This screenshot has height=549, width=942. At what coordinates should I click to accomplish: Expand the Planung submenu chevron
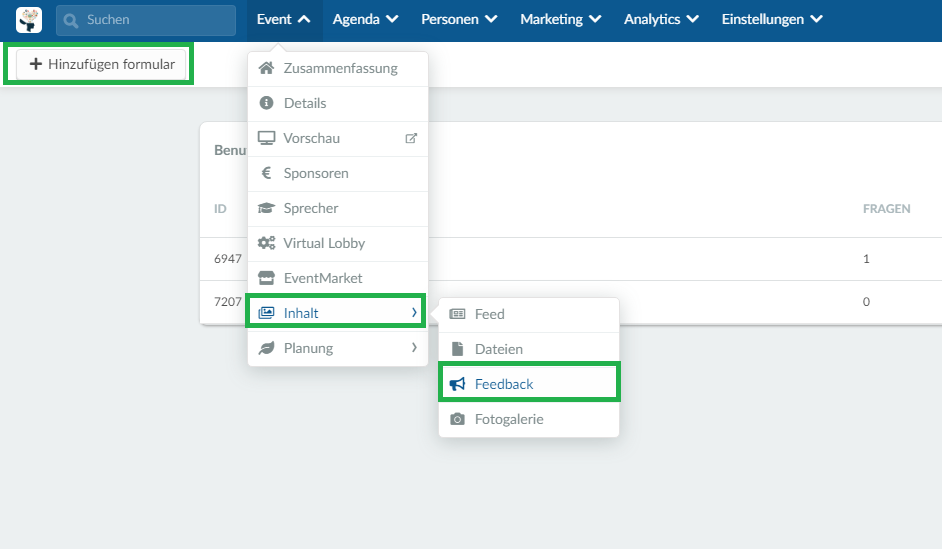click(414, 347)
